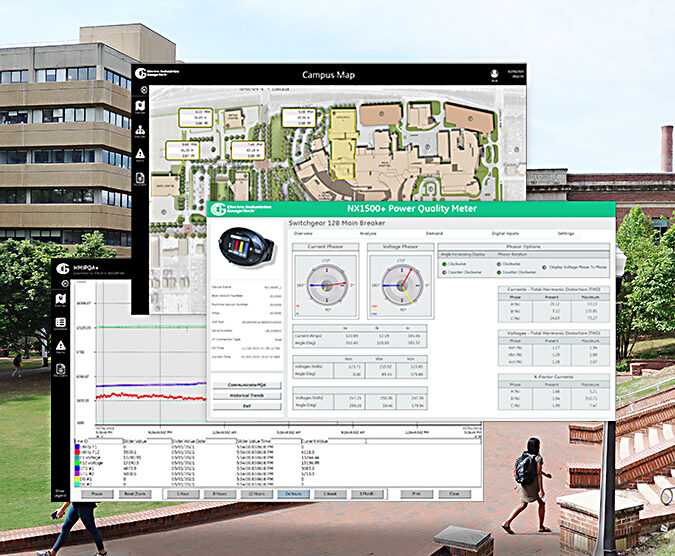Select the 1 Hour time range button
The height and width of the screenshot is (556, 675).
183,494
